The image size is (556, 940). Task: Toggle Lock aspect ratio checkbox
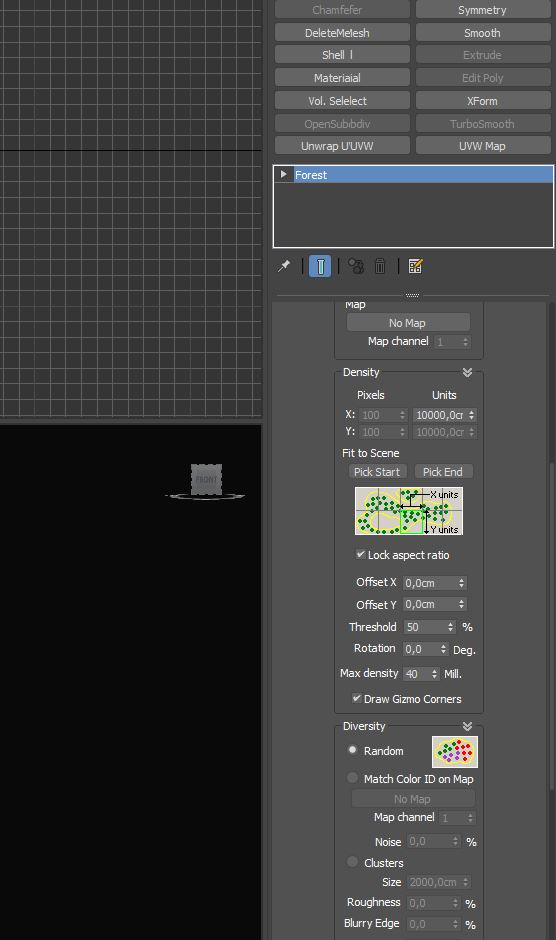pos(360,555)
